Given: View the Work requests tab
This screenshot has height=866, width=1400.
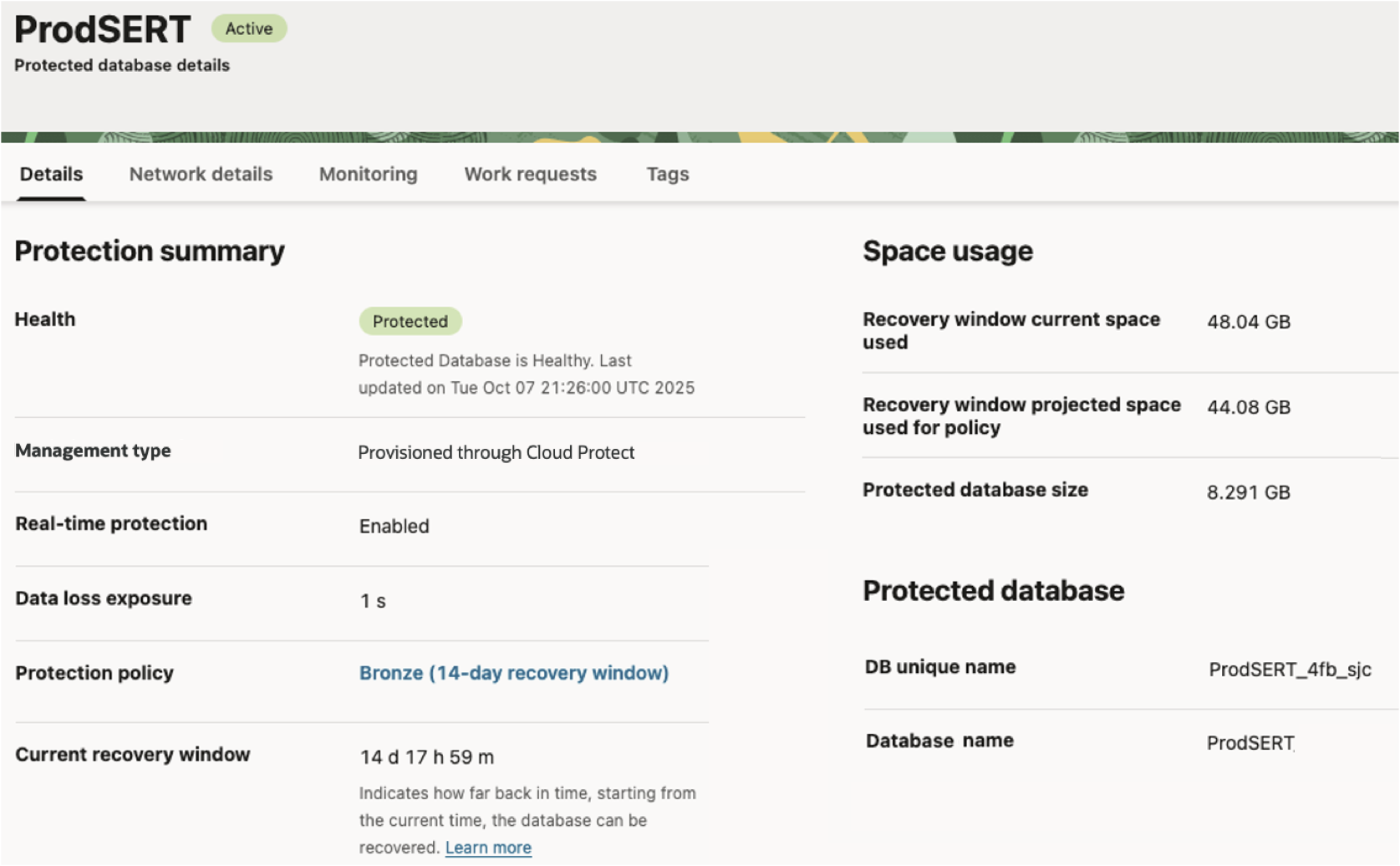Looking at the screenshot, I should pos(530,174).
